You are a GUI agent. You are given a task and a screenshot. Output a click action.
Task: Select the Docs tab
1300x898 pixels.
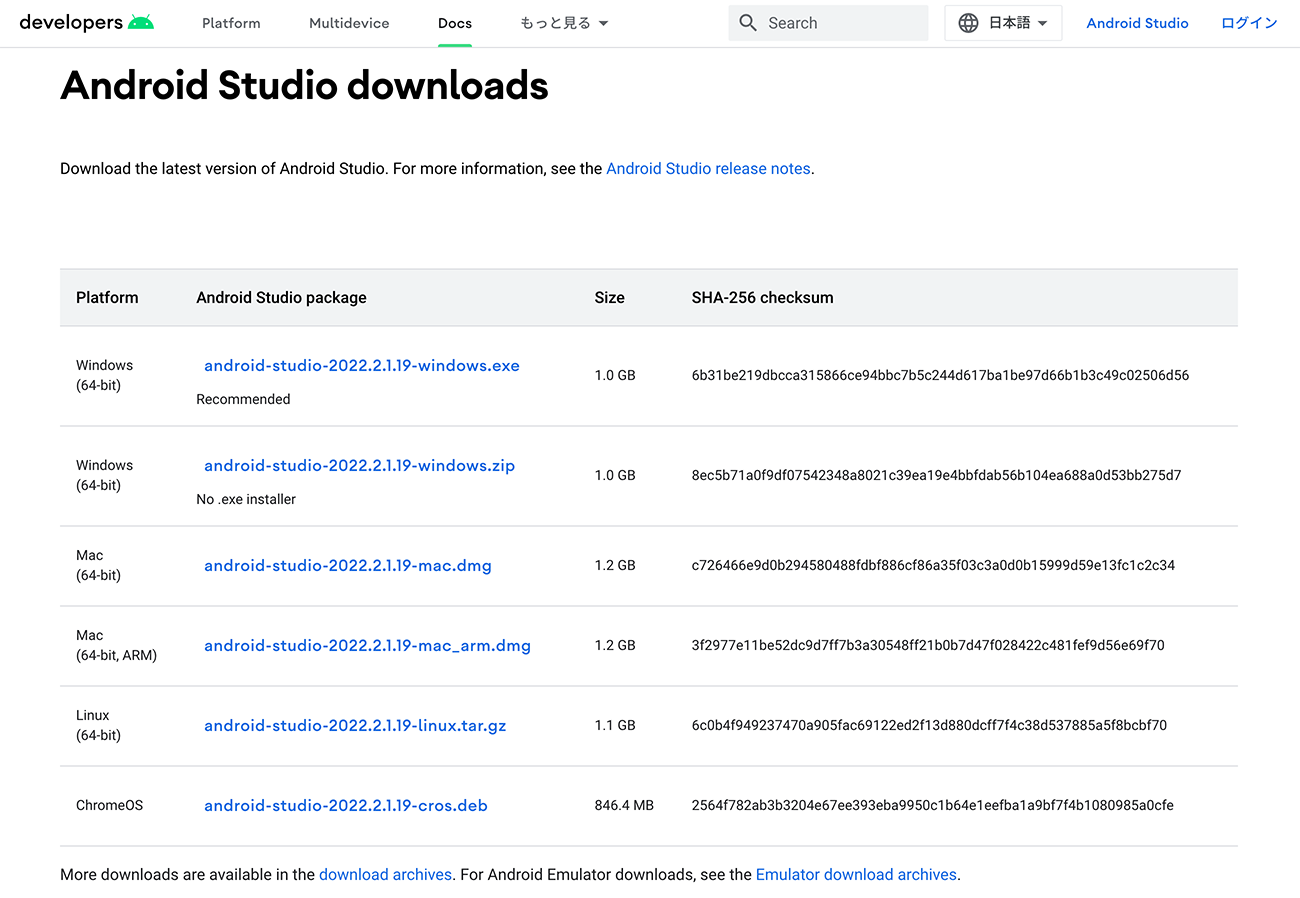[x=455, y=23]
